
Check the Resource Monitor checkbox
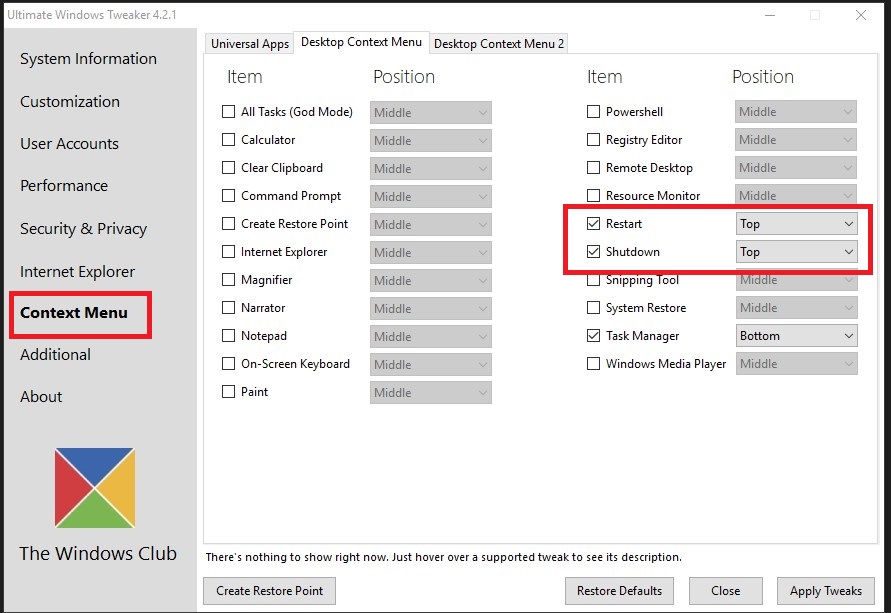593,195
